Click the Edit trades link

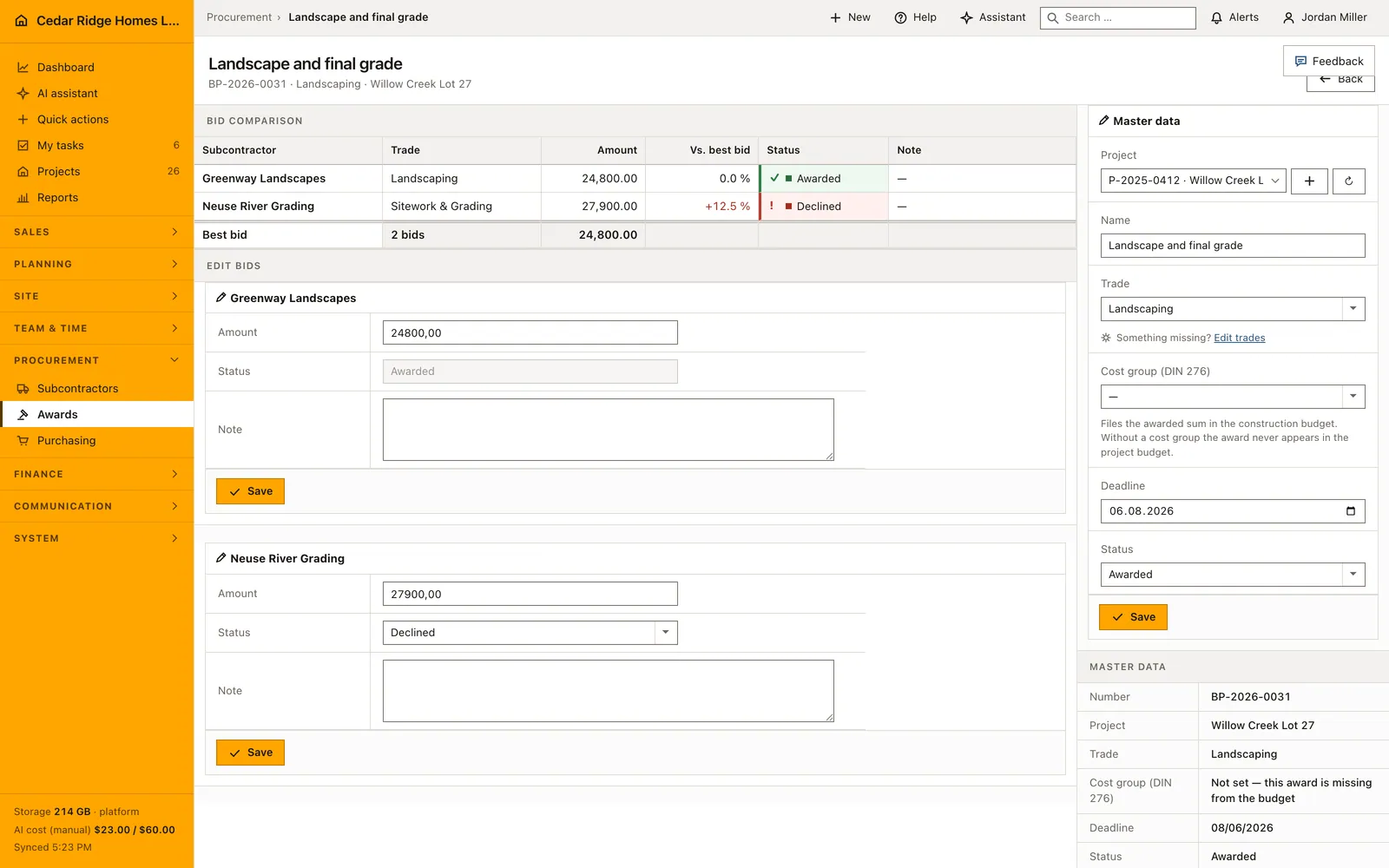tap(1239, 338)
